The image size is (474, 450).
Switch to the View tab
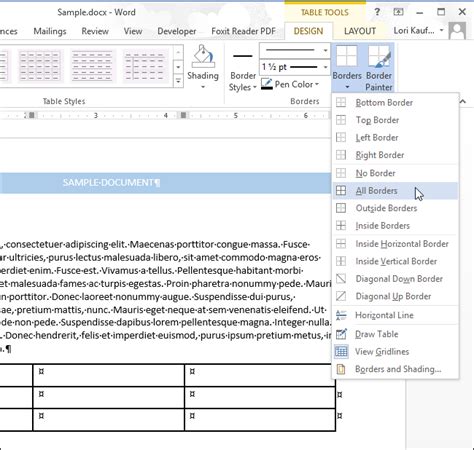click(133, 31)
